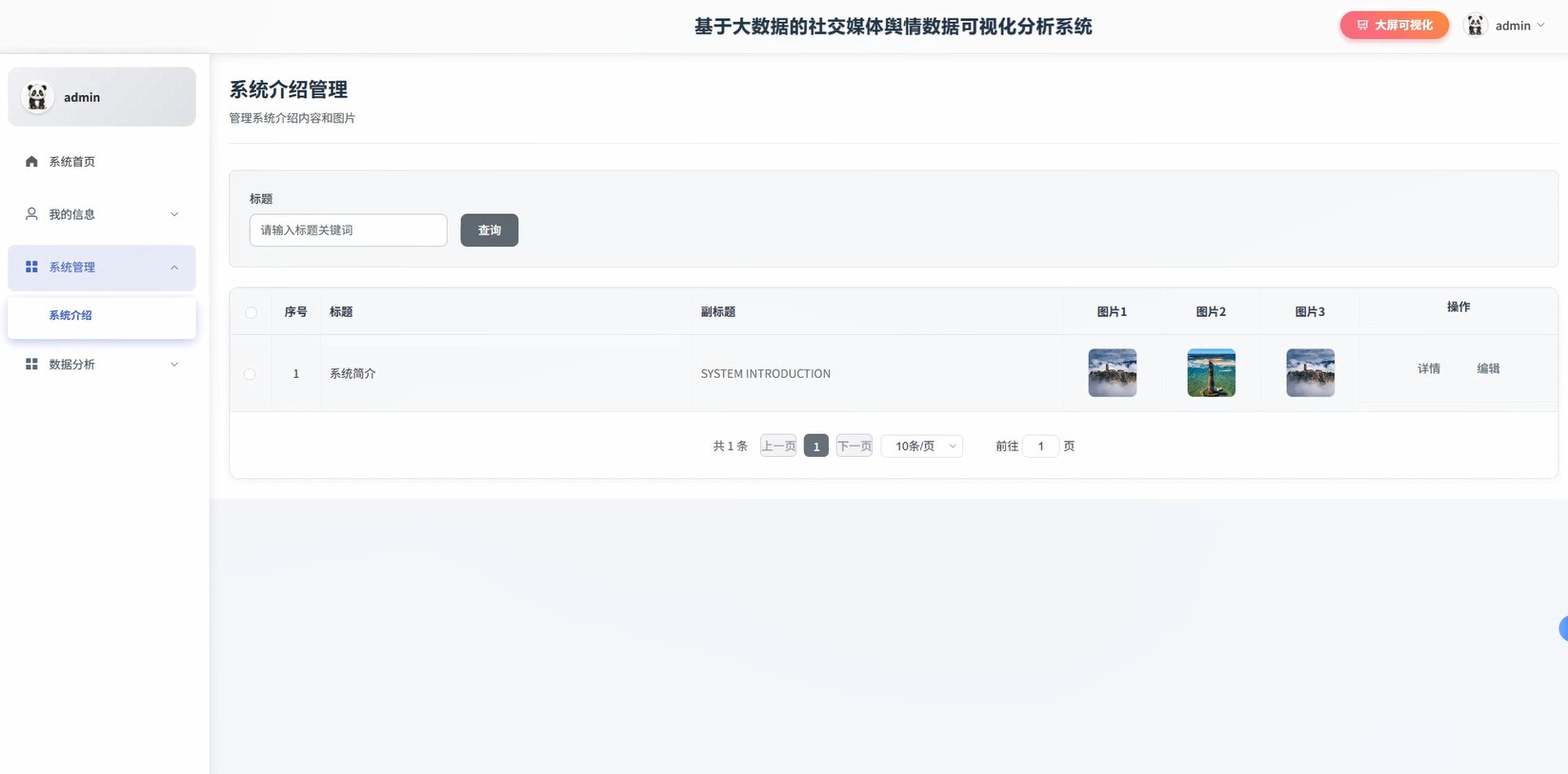Viewport: 1568px width, 774px height.
Task: Click 上一页 pagination button
Action: pyautogui.click(x=778, y=447)
